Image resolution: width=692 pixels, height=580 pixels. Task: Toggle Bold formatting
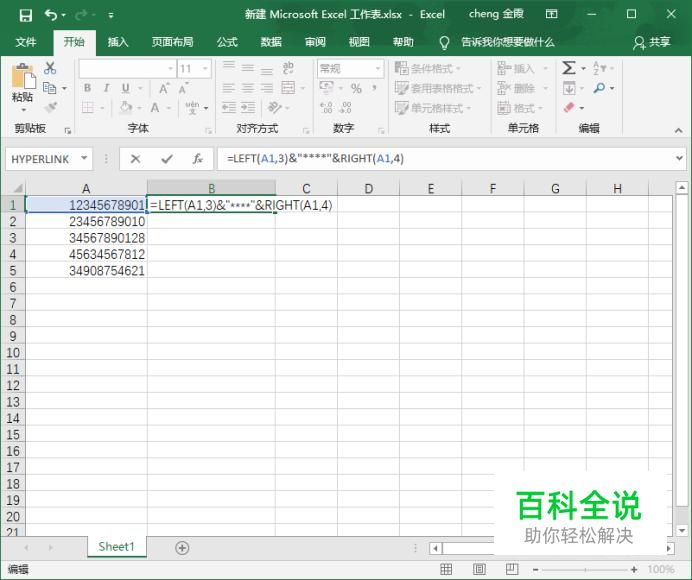click(x=87, y=88)
